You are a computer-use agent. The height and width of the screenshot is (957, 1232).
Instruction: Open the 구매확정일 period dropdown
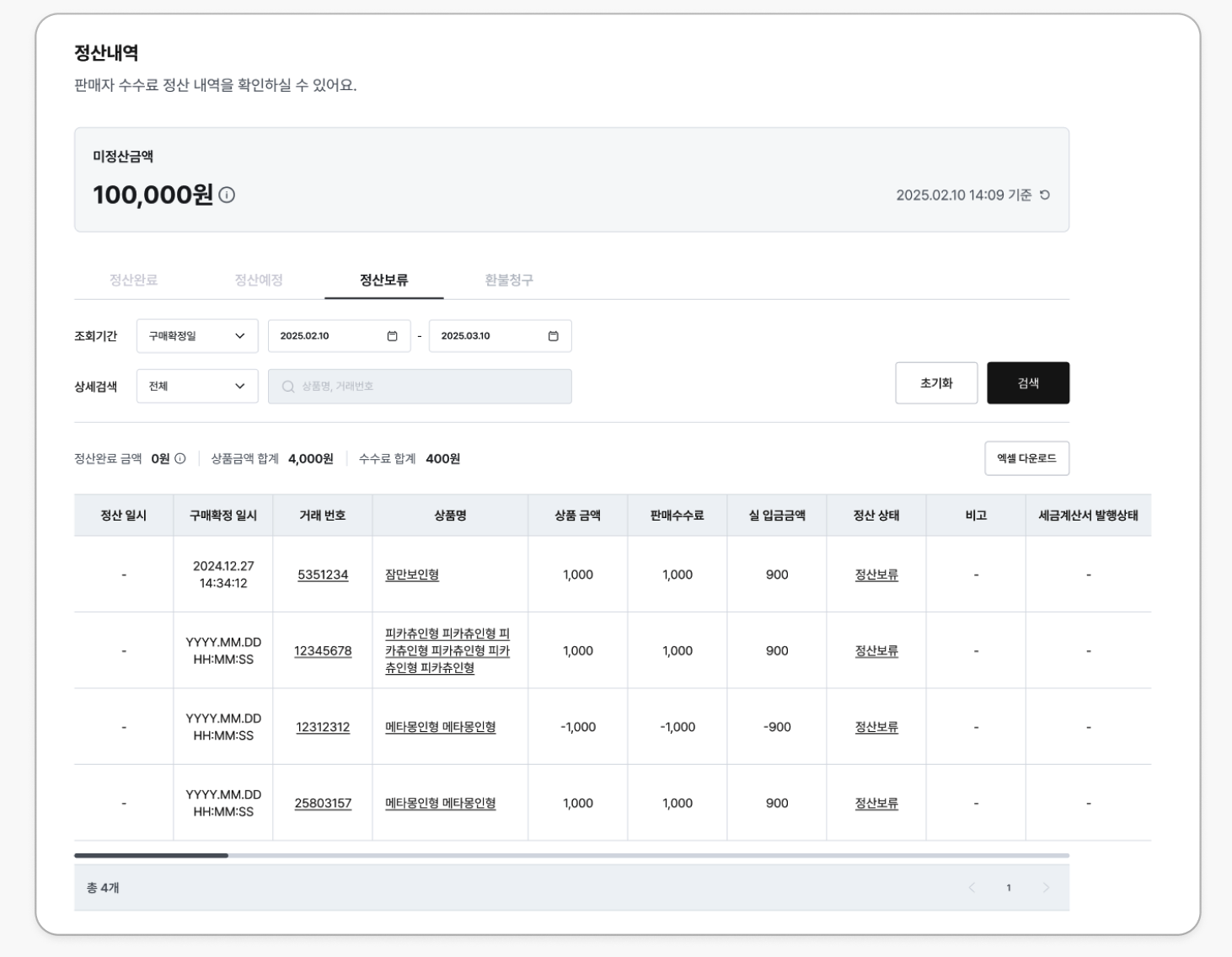197,336
